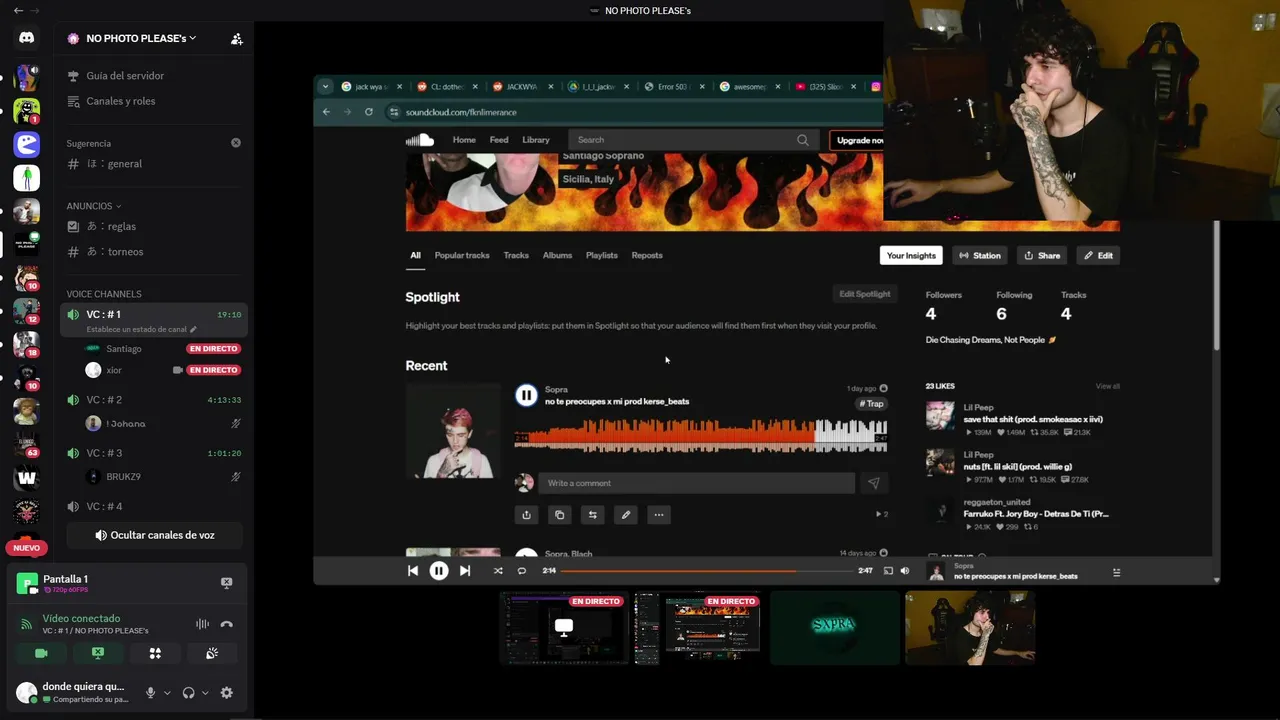Screen dimensions: 1280x720
Task: Stop streaming with the Pantalla 1 screen icon
Action: 226,582
